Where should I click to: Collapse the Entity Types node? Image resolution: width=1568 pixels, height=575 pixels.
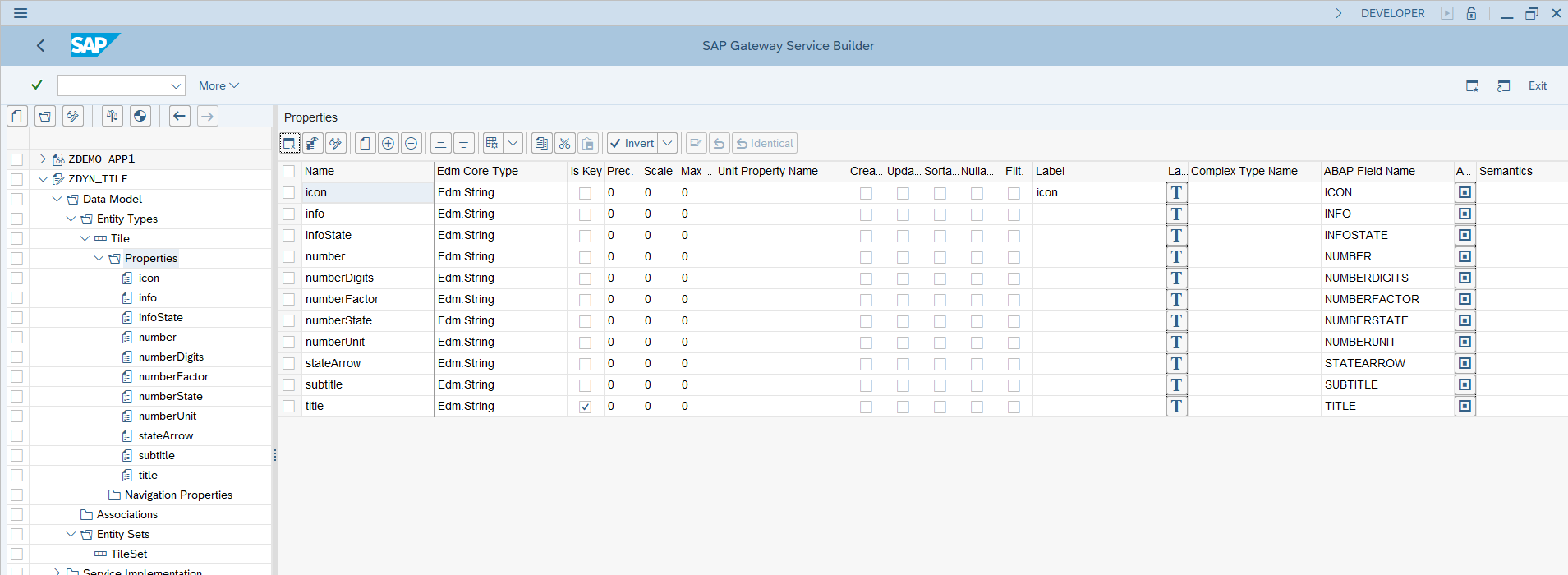point(71,218)
